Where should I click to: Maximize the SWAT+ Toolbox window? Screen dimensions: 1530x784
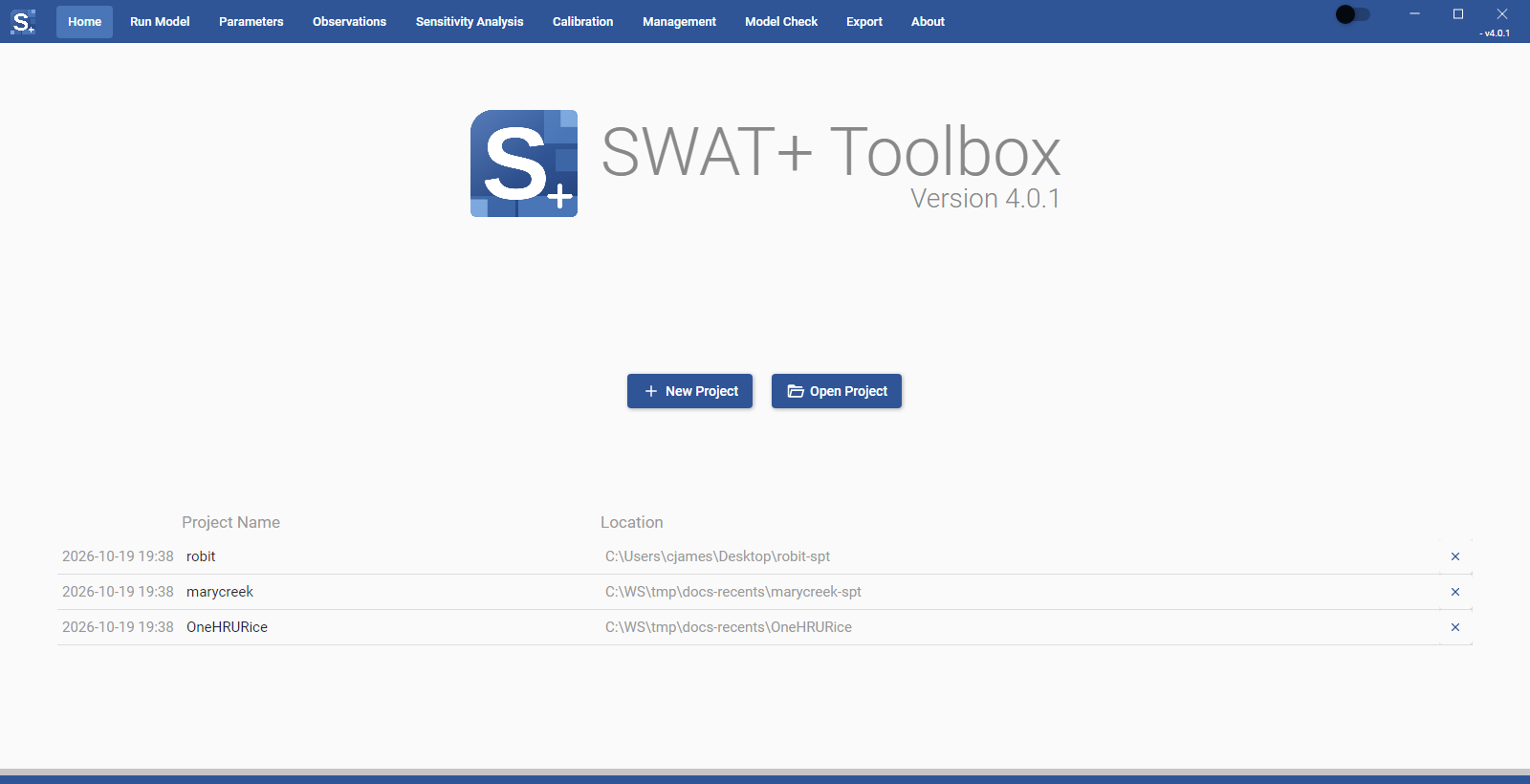(1458, 14)
